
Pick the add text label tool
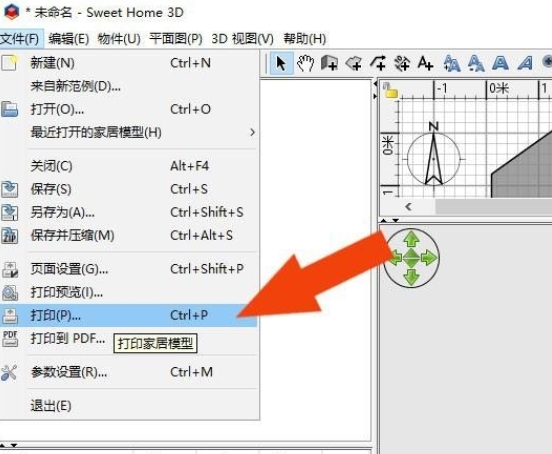click(x=425, y=63)
